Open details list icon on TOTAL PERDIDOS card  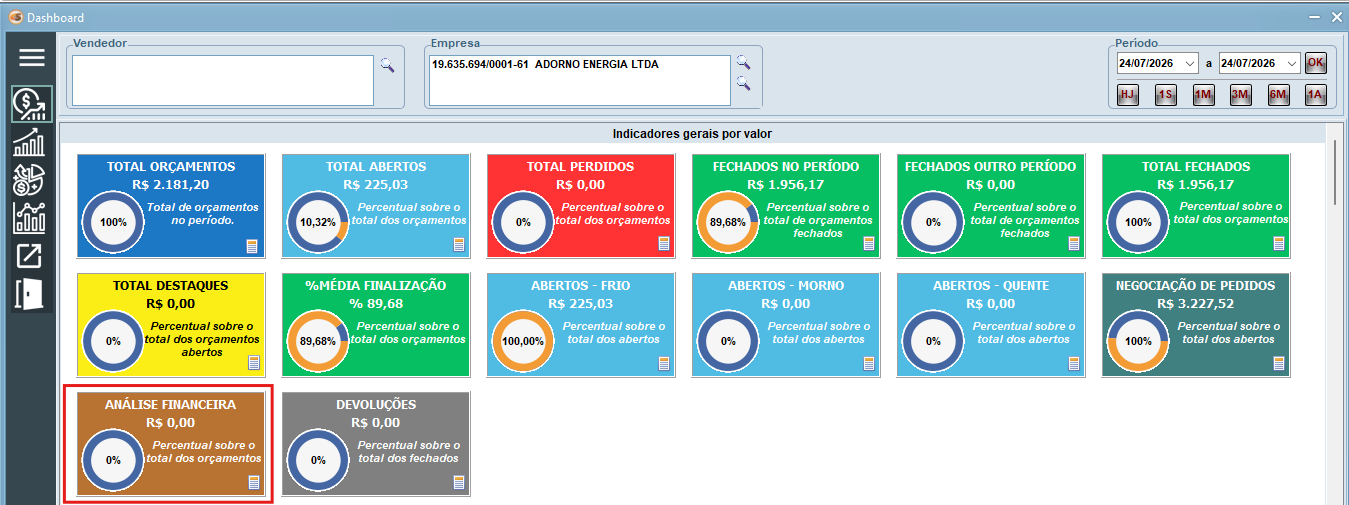664,244
